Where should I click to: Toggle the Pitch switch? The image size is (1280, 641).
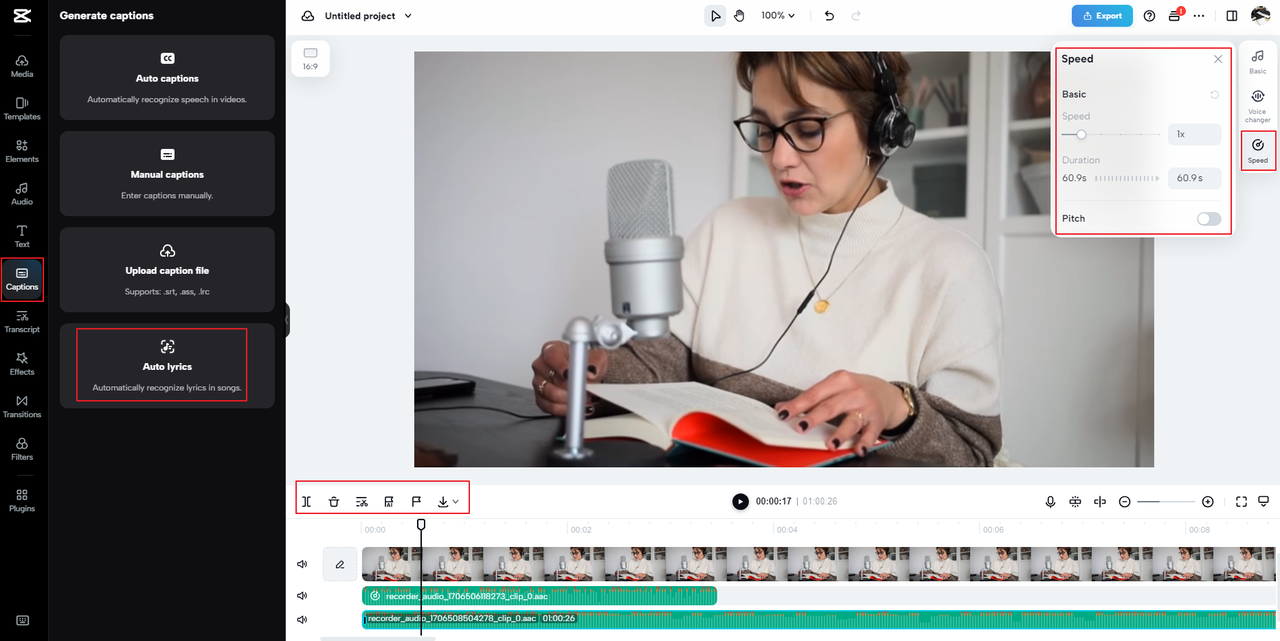(x=1209, y=218)
